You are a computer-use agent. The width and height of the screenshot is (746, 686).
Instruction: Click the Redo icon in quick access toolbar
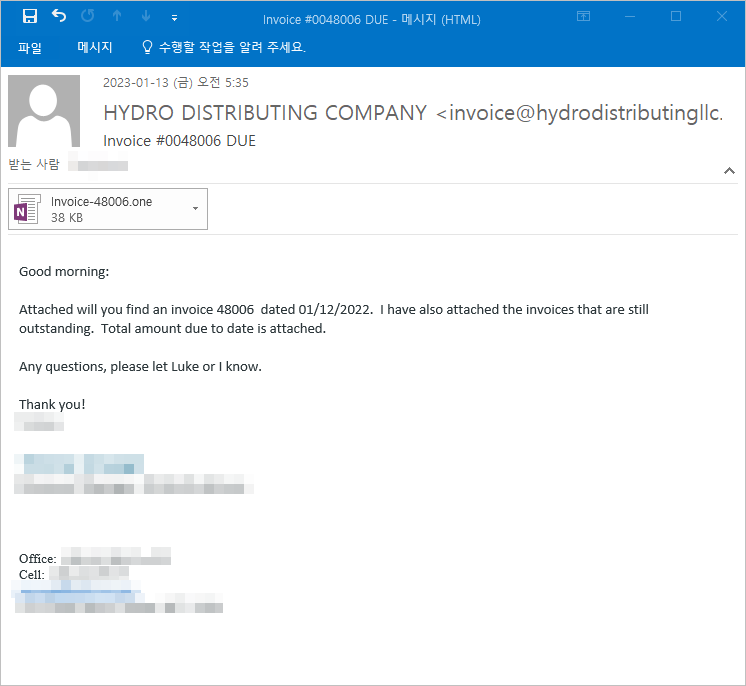point(88,16)
